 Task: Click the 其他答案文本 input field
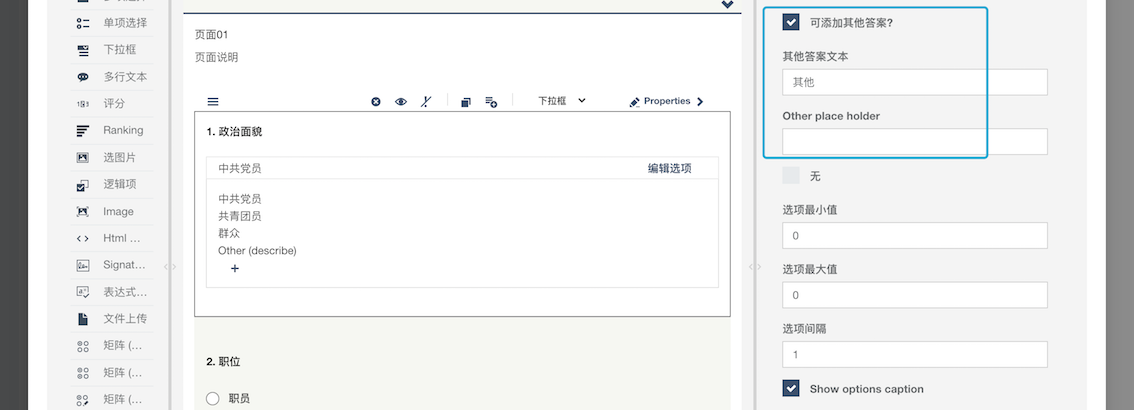(915, 82)
